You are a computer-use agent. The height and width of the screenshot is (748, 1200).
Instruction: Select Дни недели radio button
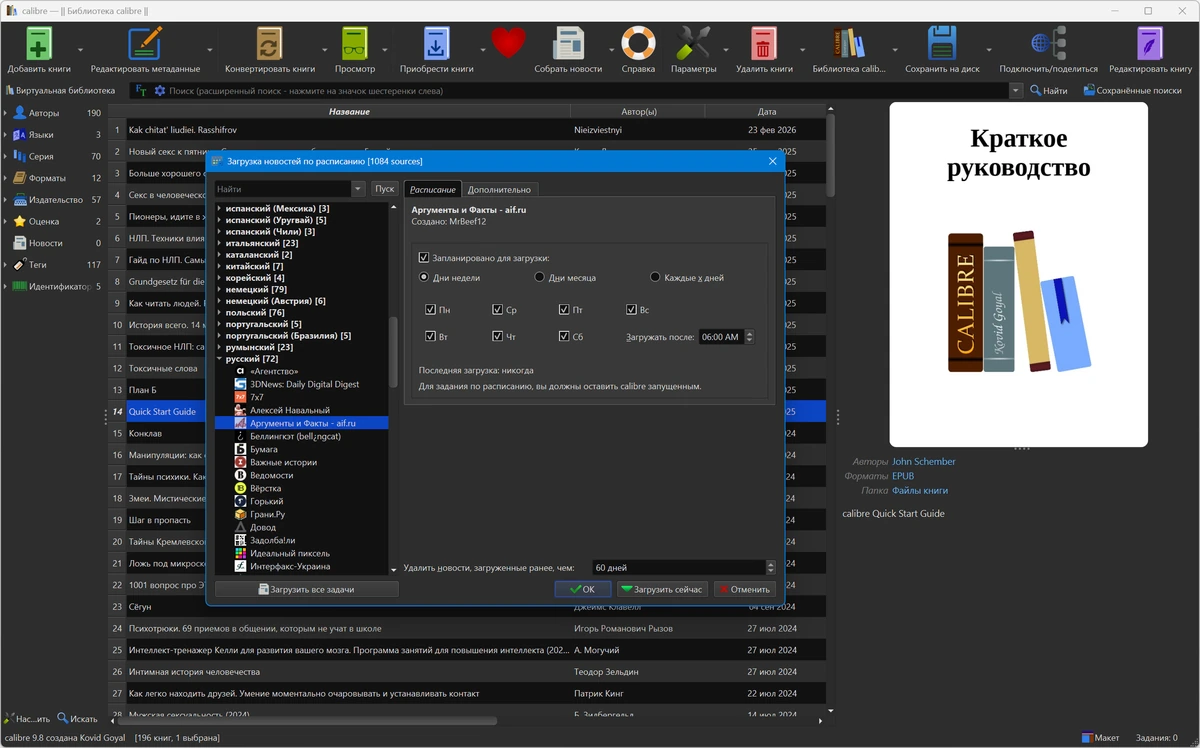click(424, 277)
